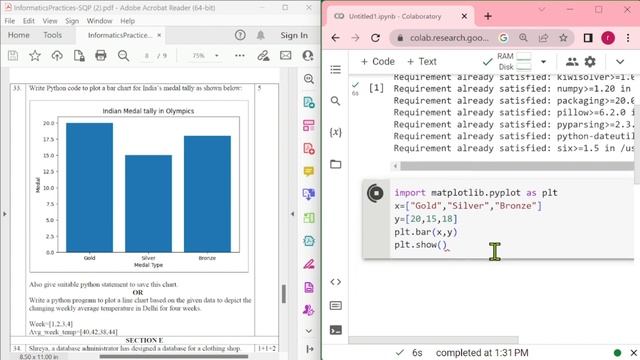Go back in Chrome browser
640x360 pixels.
[x=336, y=38]
